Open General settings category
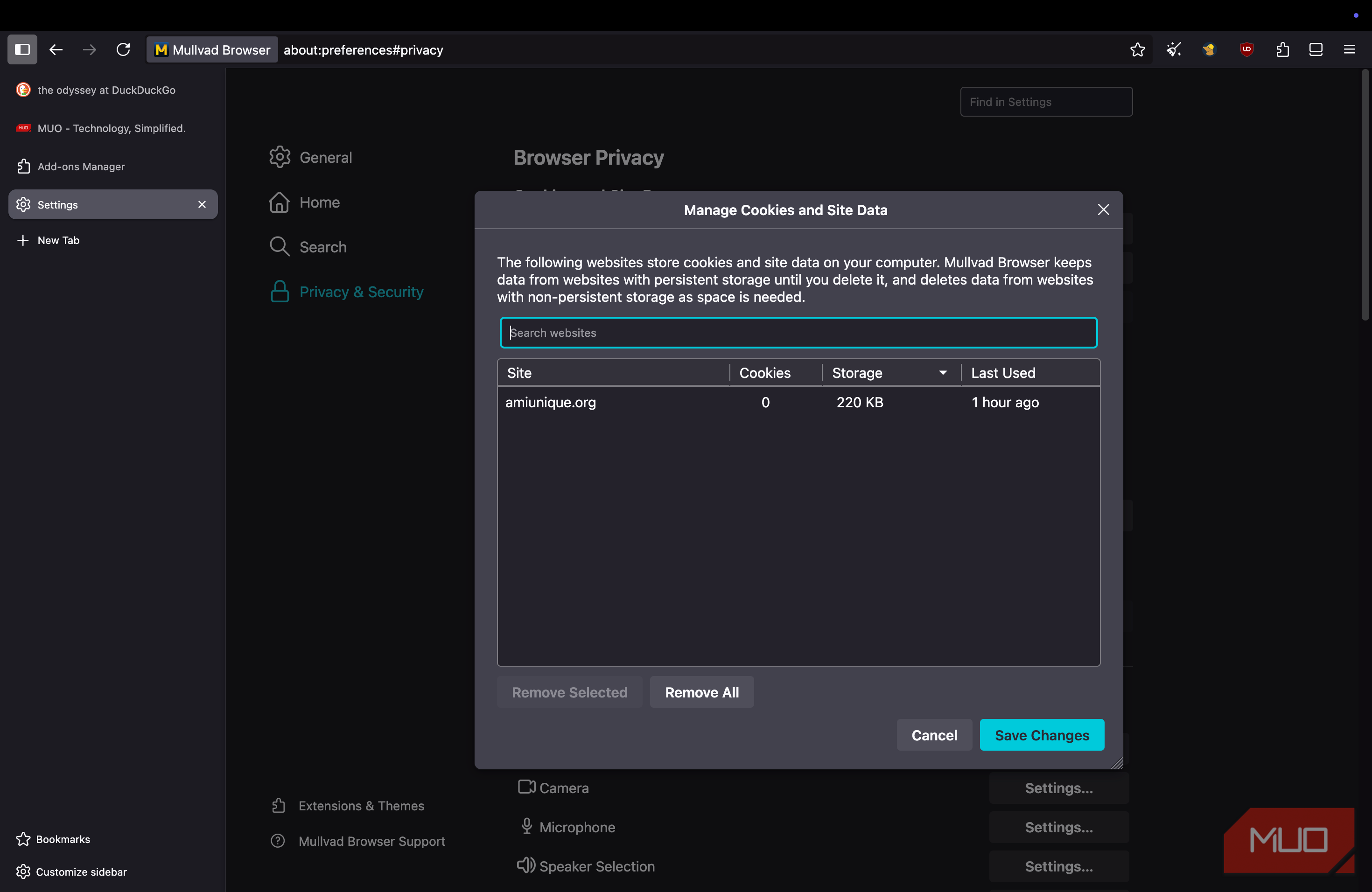This screenshot has width=1372, height=892. point(311,157)
